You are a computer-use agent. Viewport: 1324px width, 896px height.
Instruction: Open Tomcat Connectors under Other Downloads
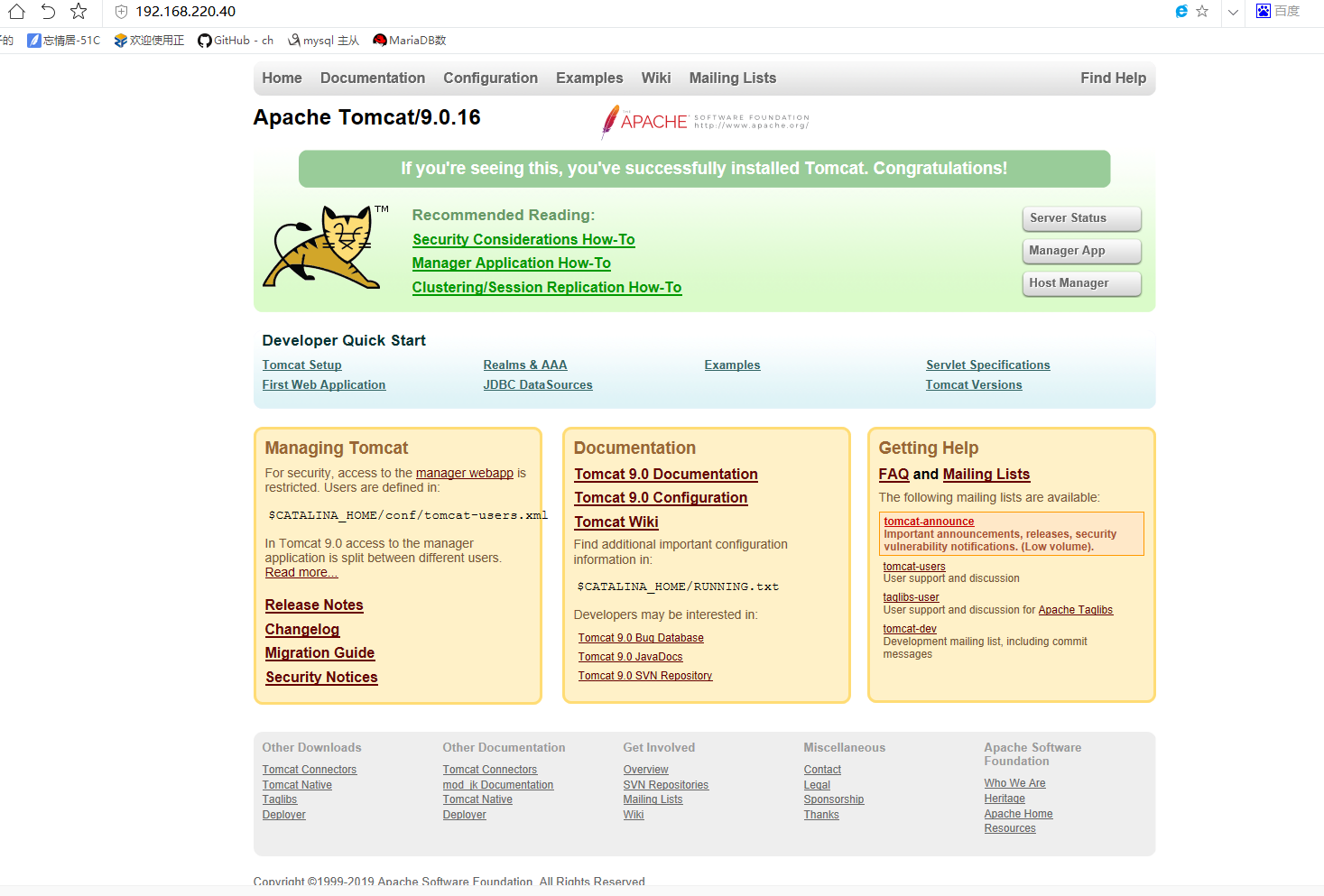pos(310,771)
